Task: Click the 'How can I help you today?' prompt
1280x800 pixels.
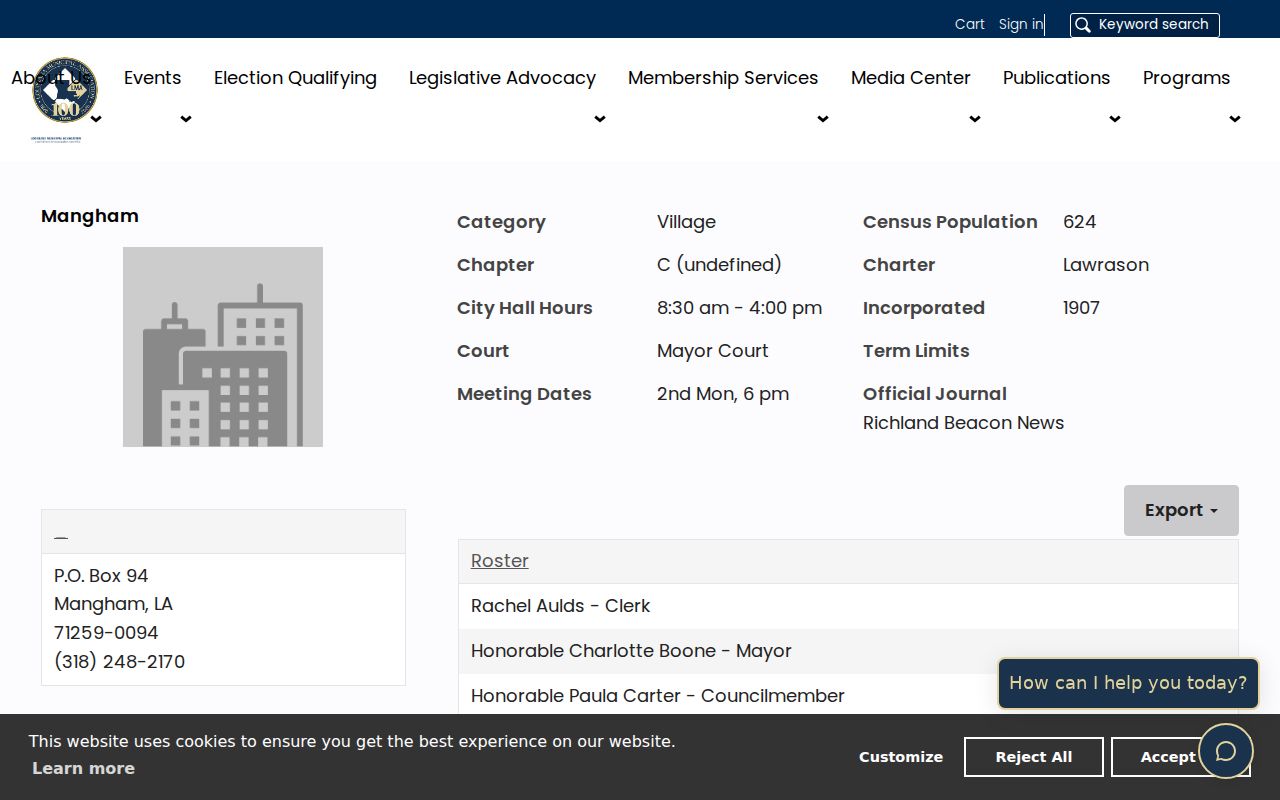Action: (1128, 683)
